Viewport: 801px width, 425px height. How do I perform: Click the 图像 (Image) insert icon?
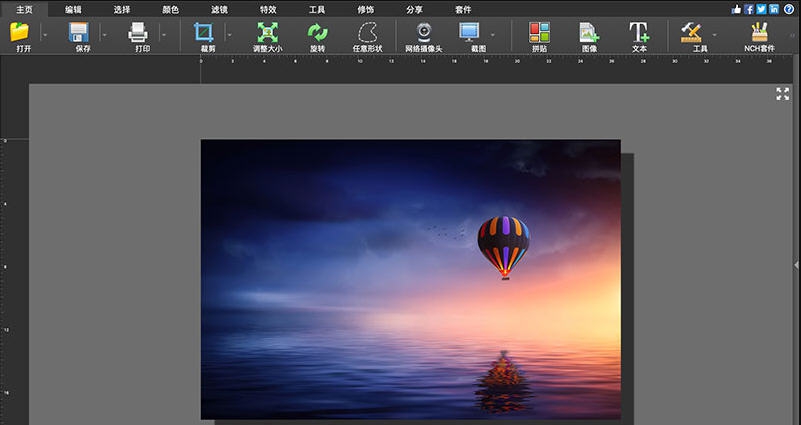coord(589,32)
